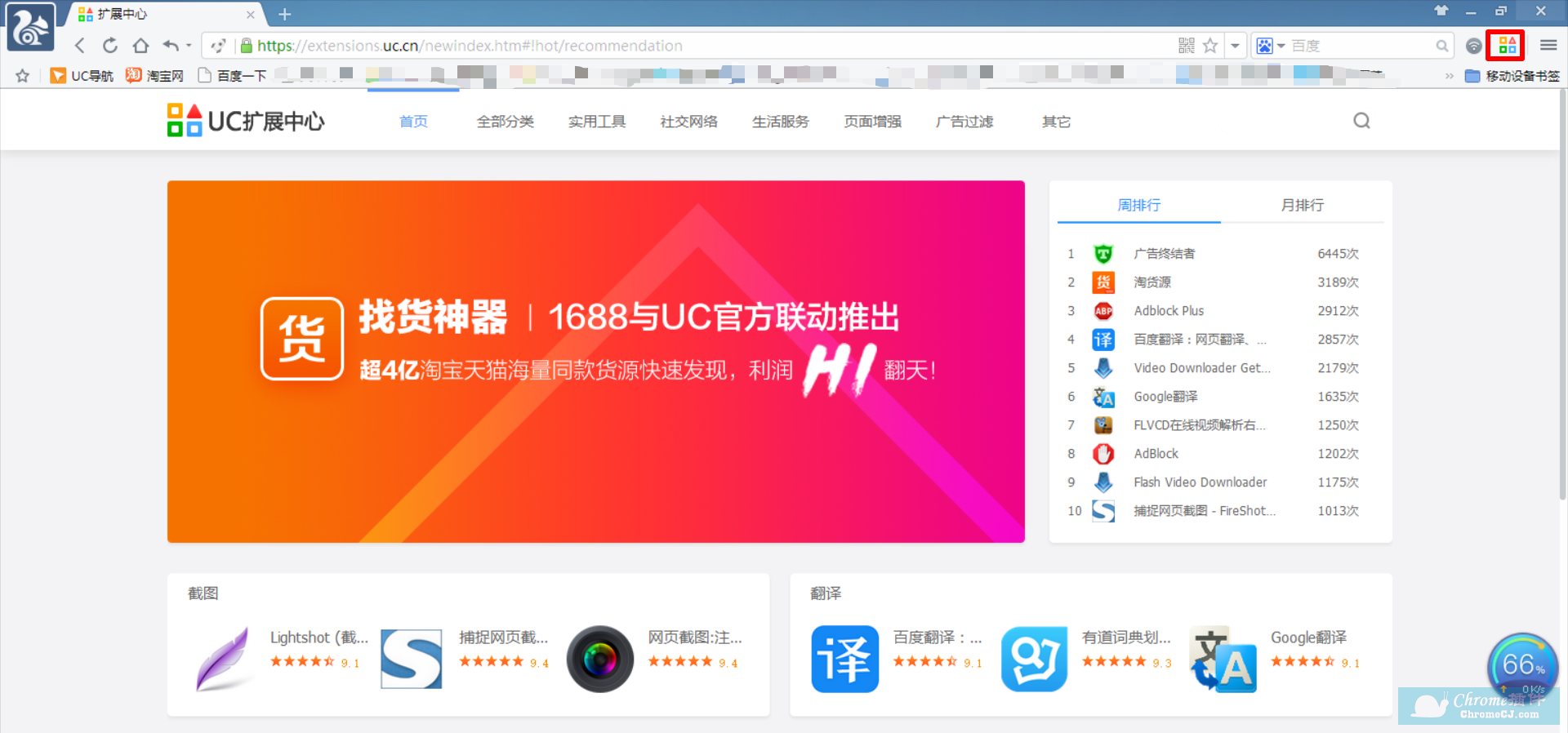Click the 捕捉网页截 FireShot card icon

[x=412, y=659]
